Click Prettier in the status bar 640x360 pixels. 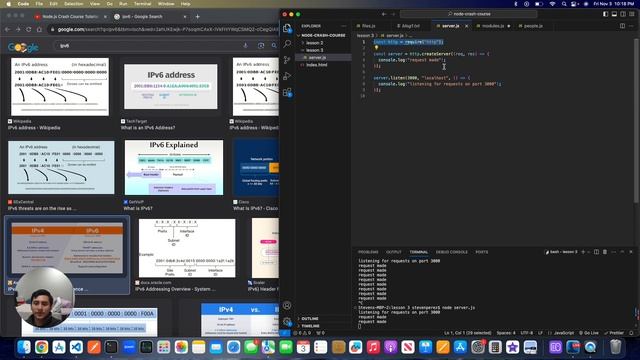614,333
